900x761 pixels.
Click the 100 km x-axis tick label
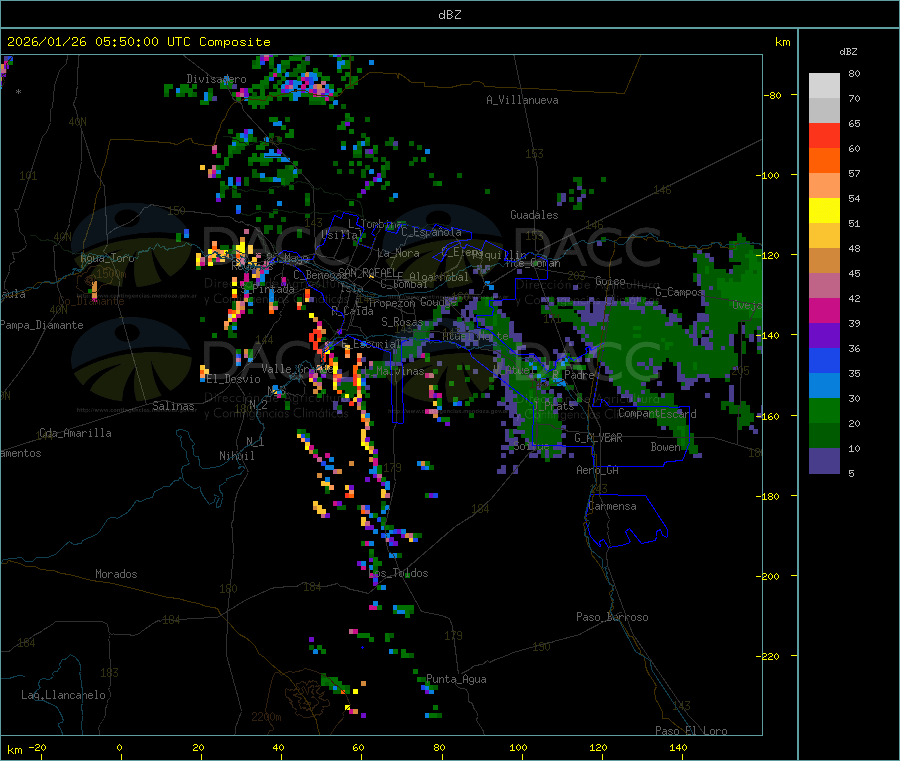tap(518, 747)
